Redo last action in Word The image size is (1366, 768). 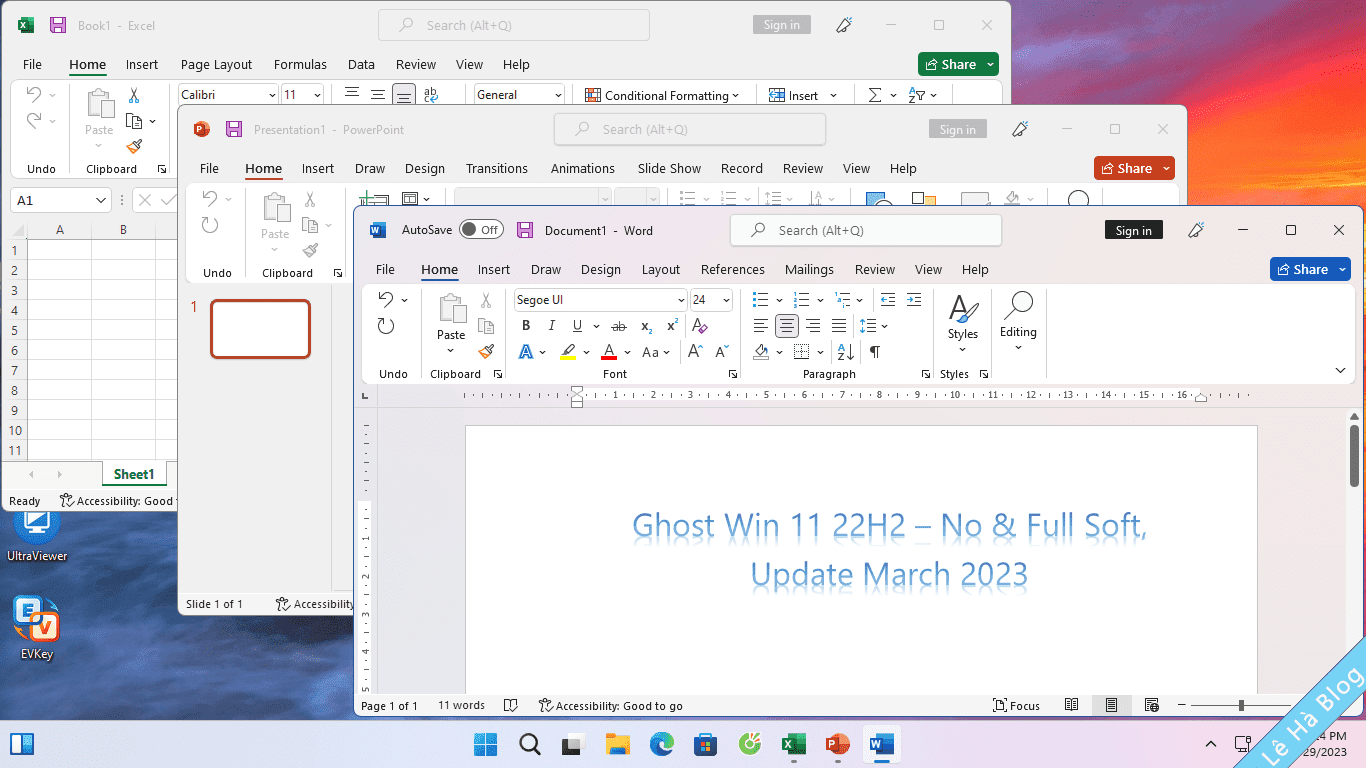click(x=386, y=326)
